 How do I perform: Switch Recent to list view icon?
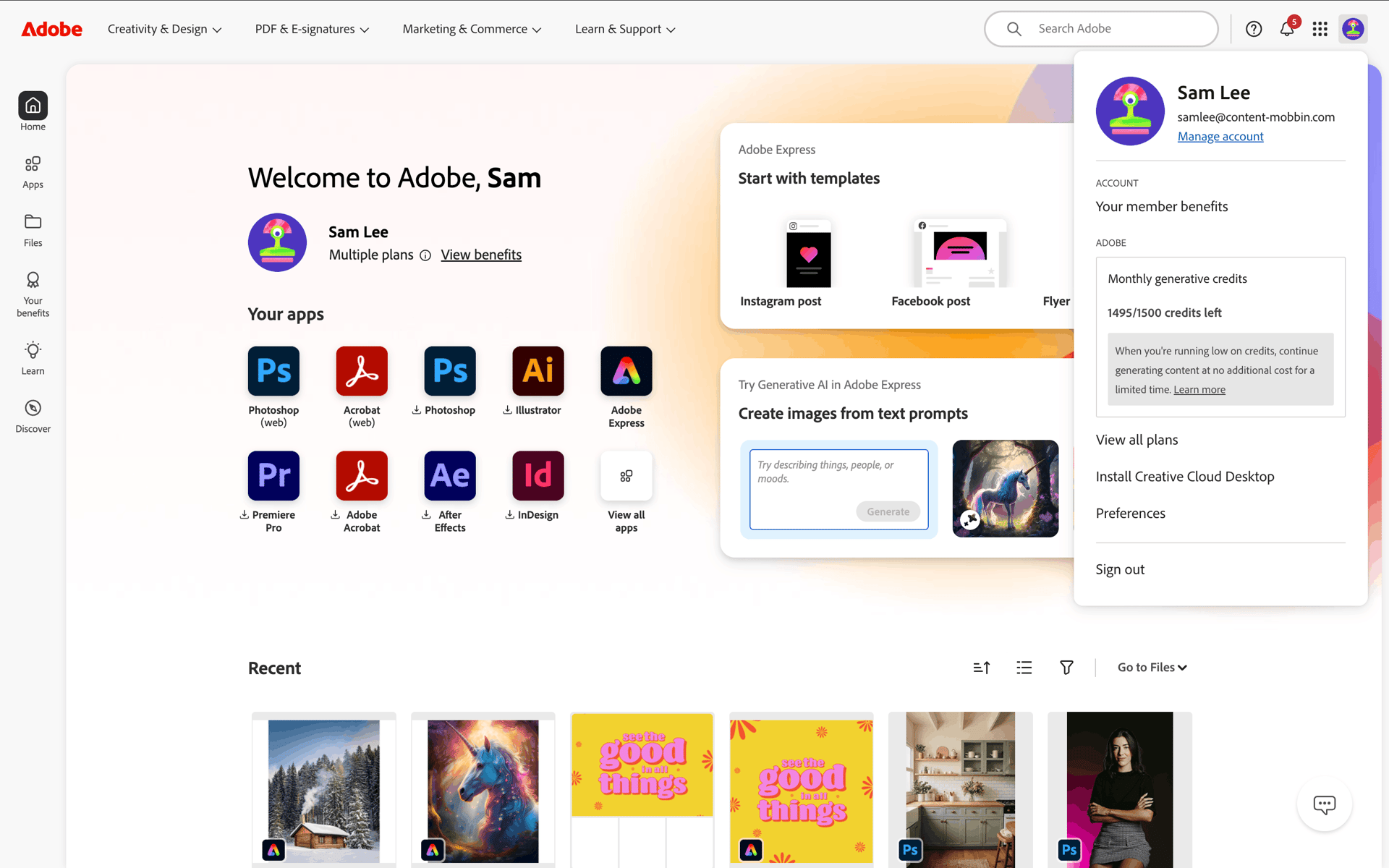1024,668
